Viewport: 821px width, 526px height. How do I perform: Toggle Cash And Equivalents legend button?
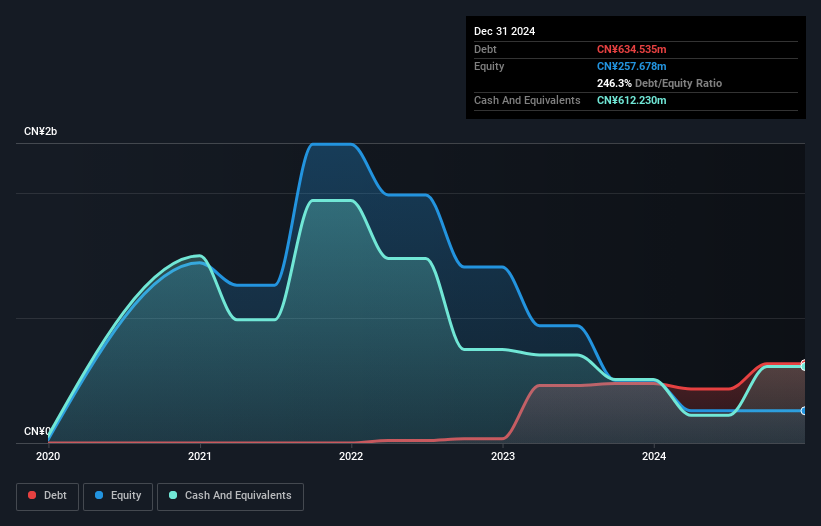[x=230, y=496]
